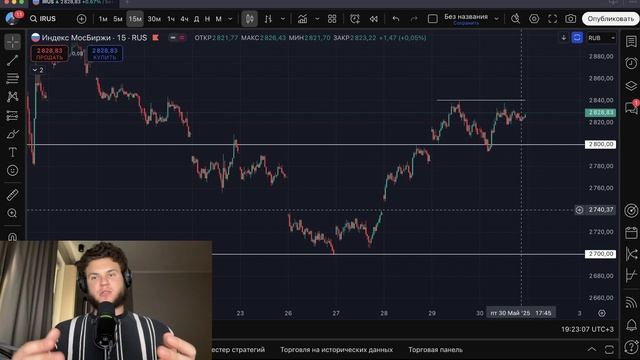Select the 5м timeframe
640x360 pixels.
point(118,19)
